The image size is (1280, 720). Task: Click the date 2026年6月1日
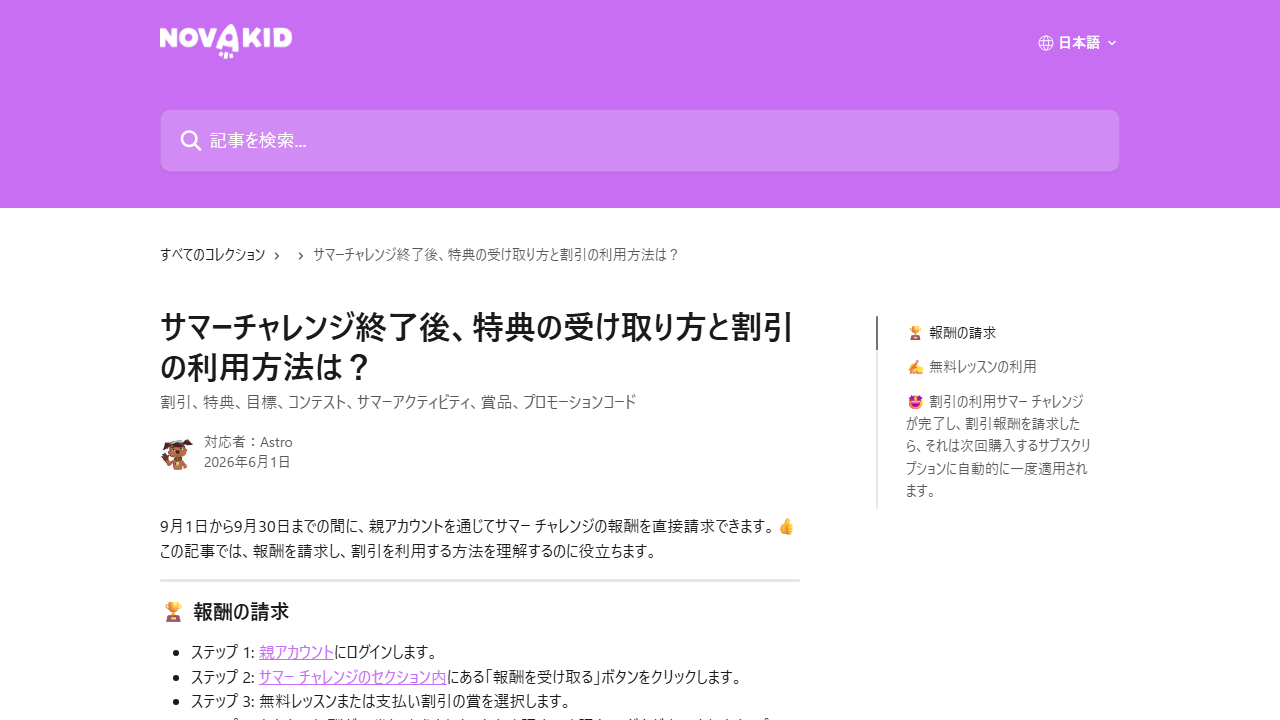coord(247,462)
